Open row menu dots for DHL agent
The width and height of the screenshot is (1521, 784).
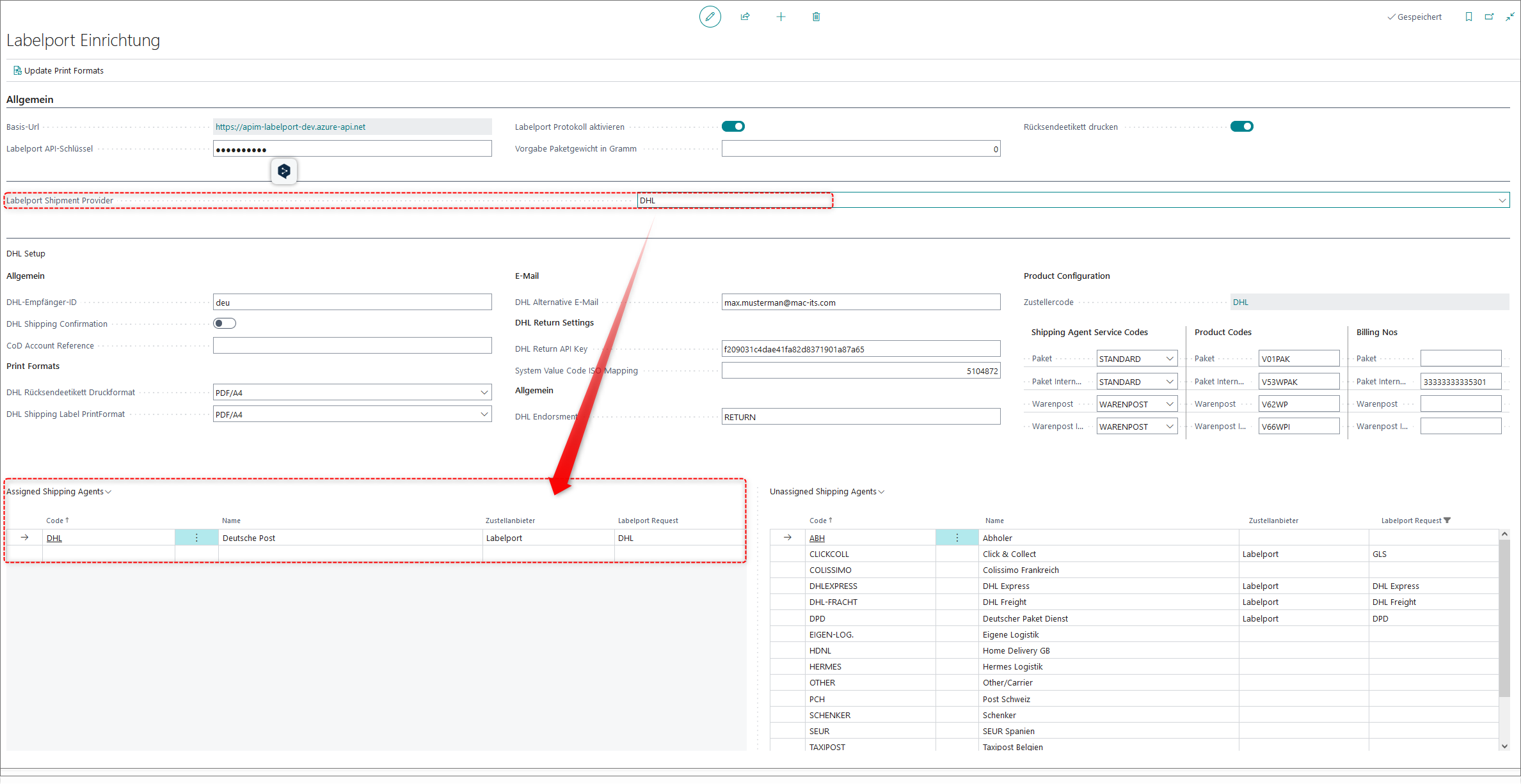[x=196, y=538]
